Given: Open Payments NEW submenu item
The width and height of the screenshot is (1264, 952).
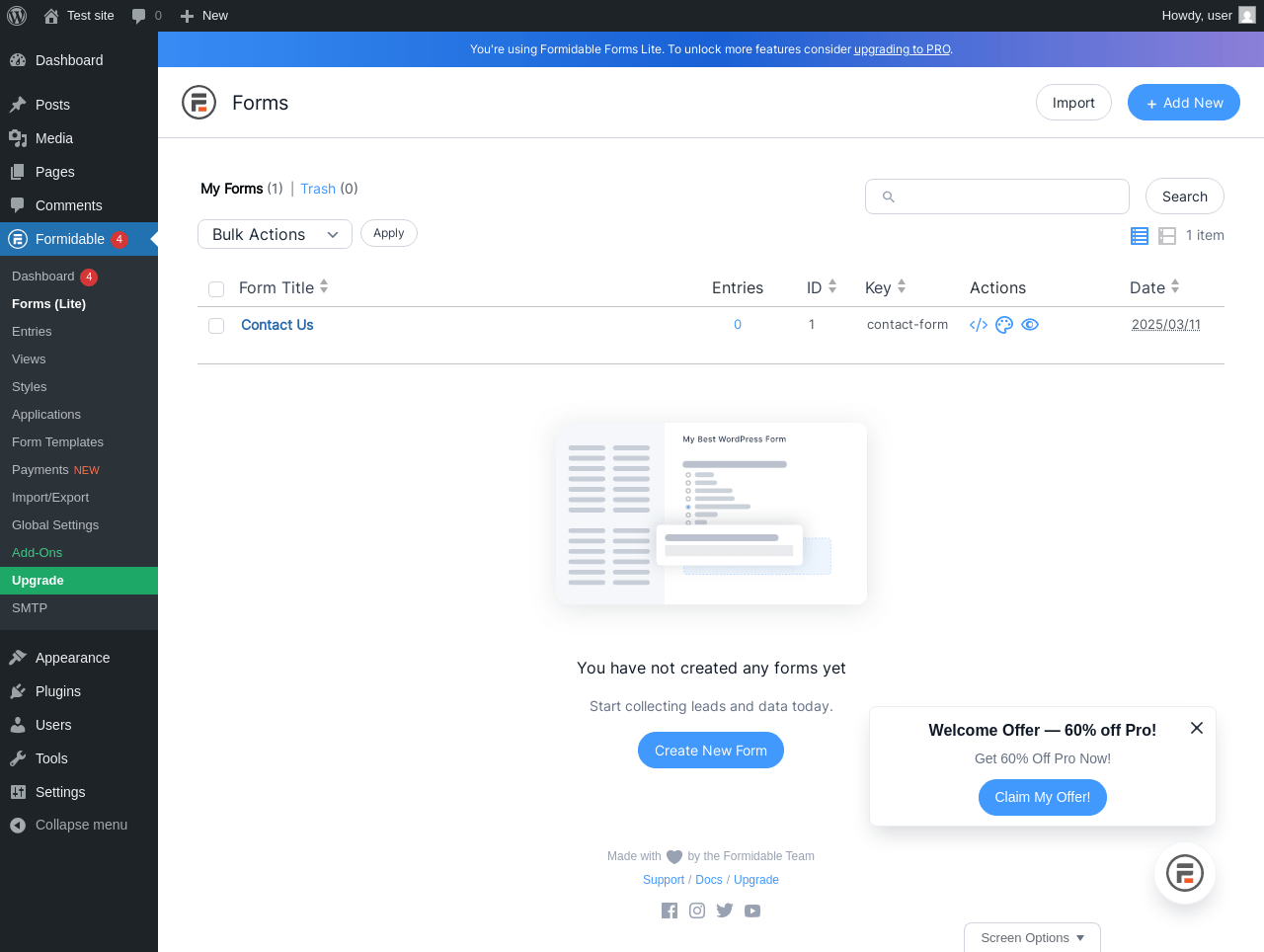Looking at the screenshot, I should pyautogui.click(x=79, y=470).
